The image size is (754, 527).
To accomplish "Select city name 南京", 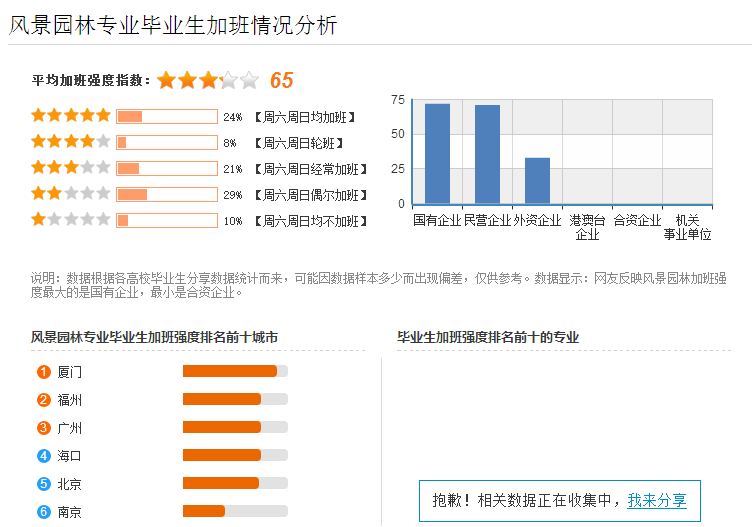I will coord(70,512).
